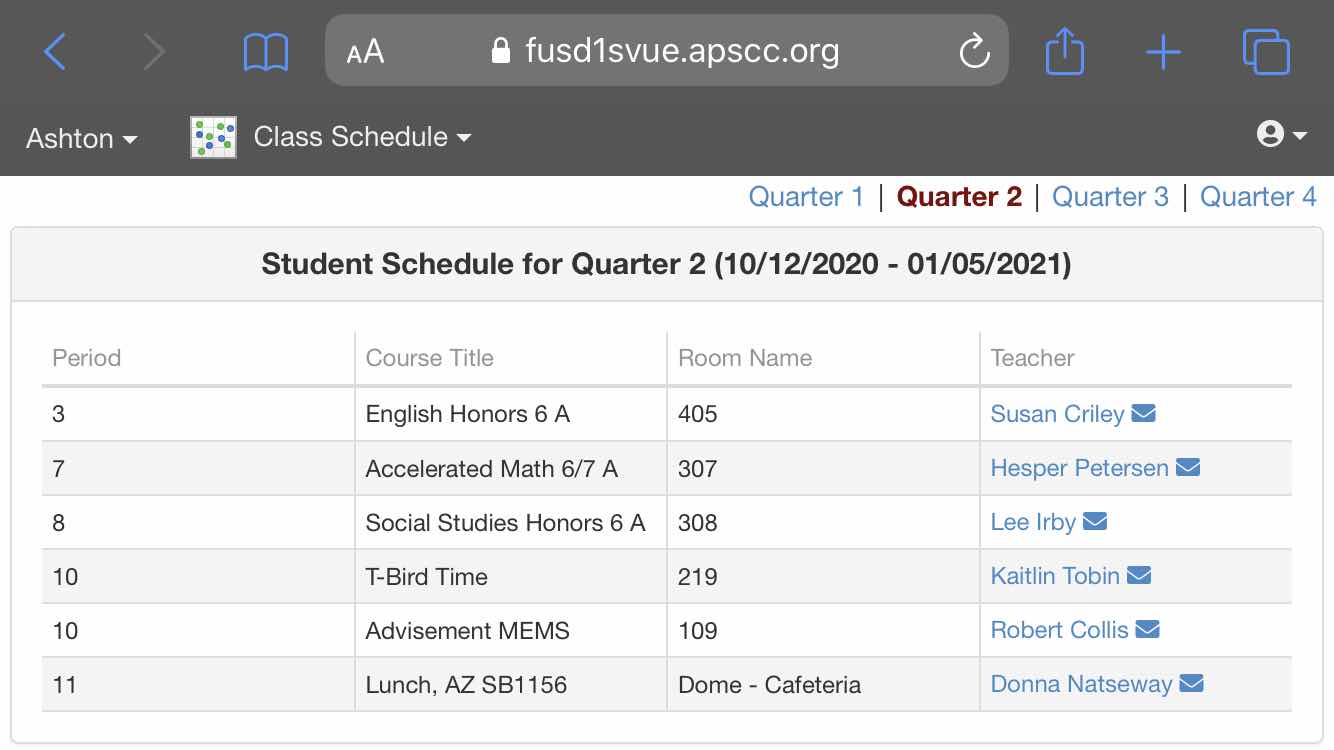Open the user account dropdown
This screenshot has height=750, width=1334.
coord(1282,134)
